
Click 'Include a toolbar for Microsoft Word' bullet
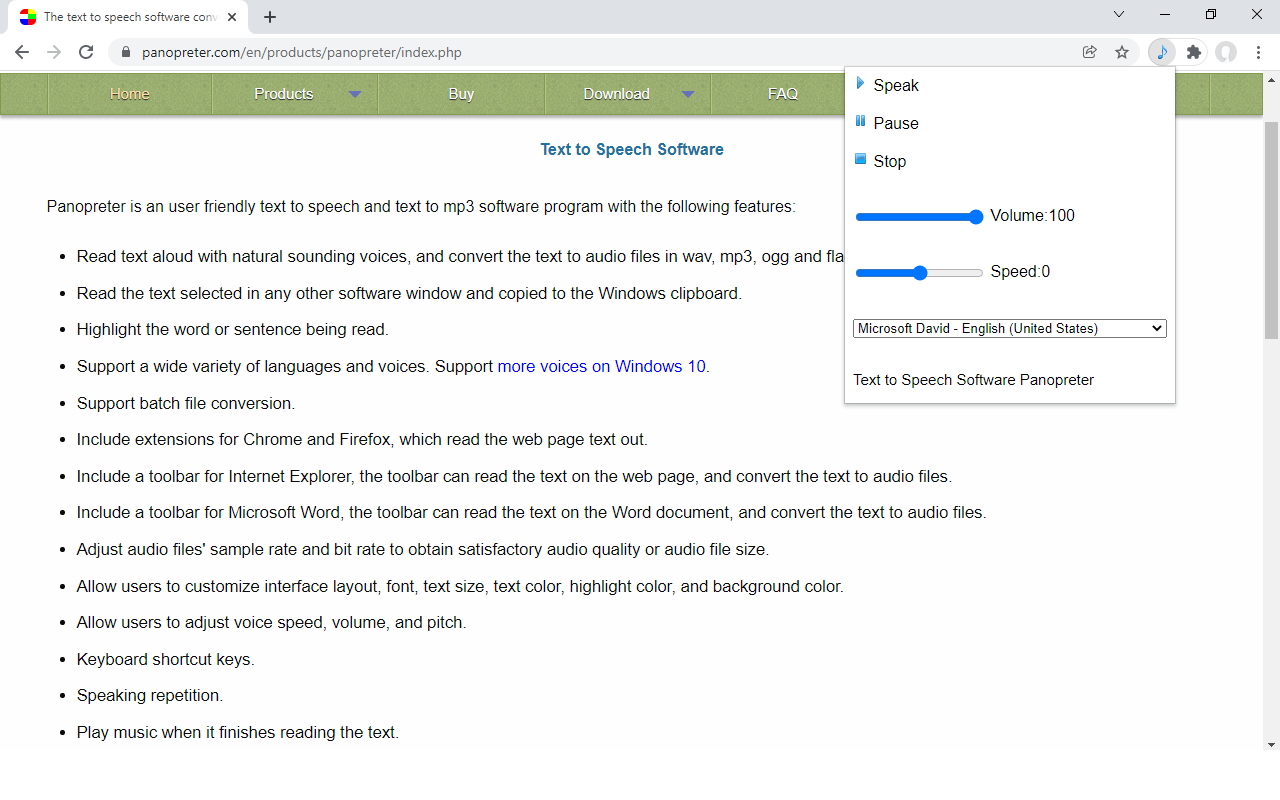pos(532,512)
